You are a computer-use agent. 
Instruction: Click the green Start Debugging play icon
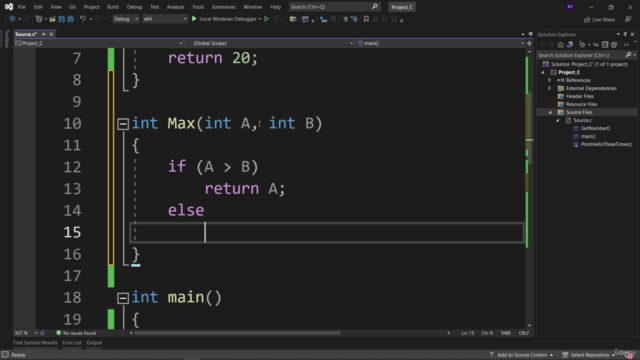pos(194,19)
